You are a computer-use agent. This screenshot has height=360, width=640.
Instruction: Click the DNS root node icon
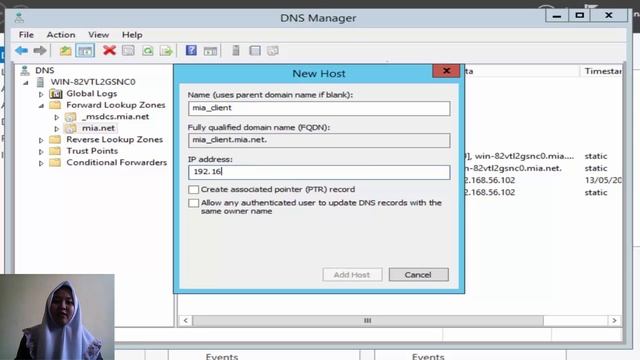pos(25,70)
